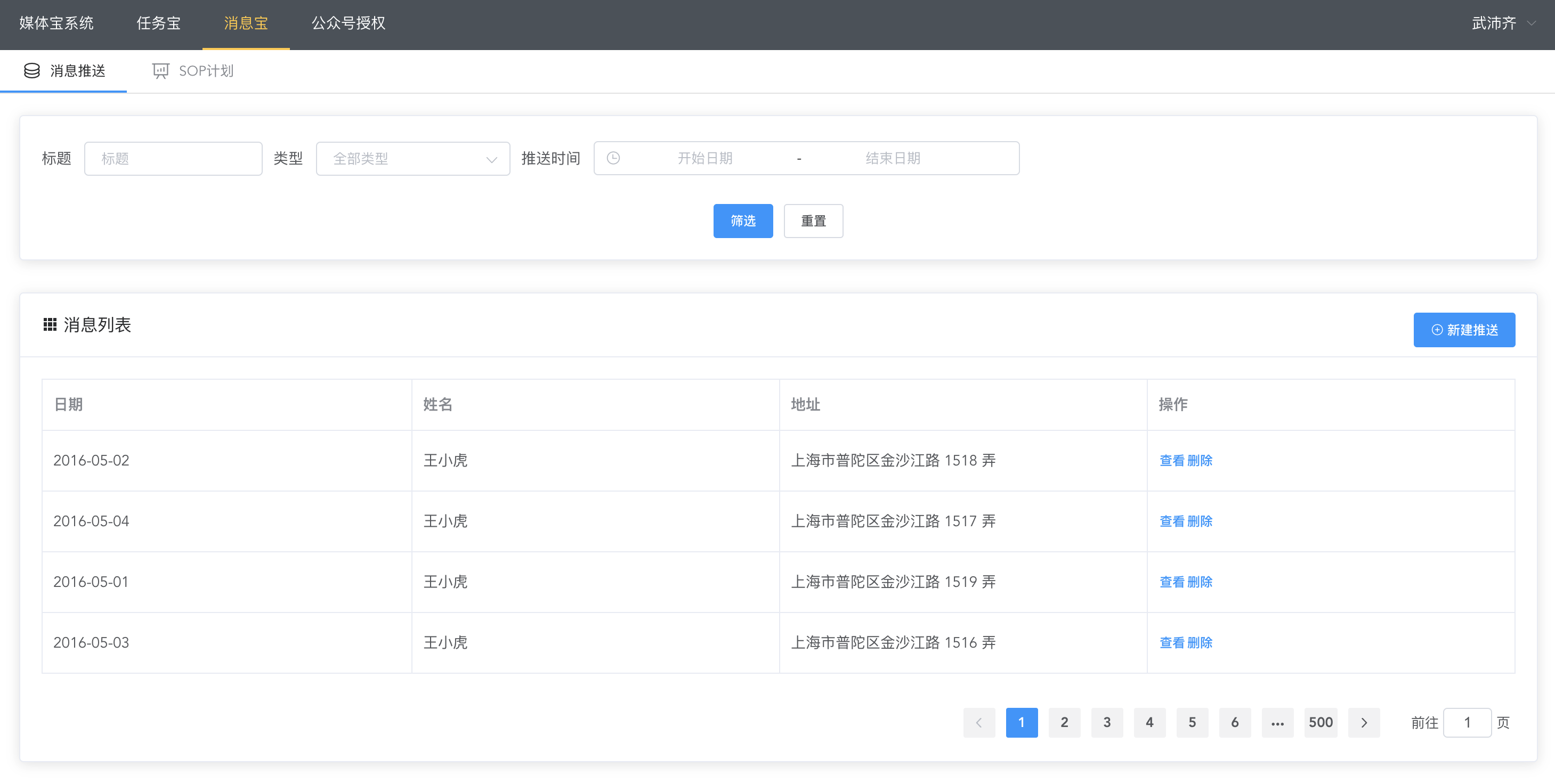Click the clock icon in date range
1555x784 pixels.
[613, 158]
